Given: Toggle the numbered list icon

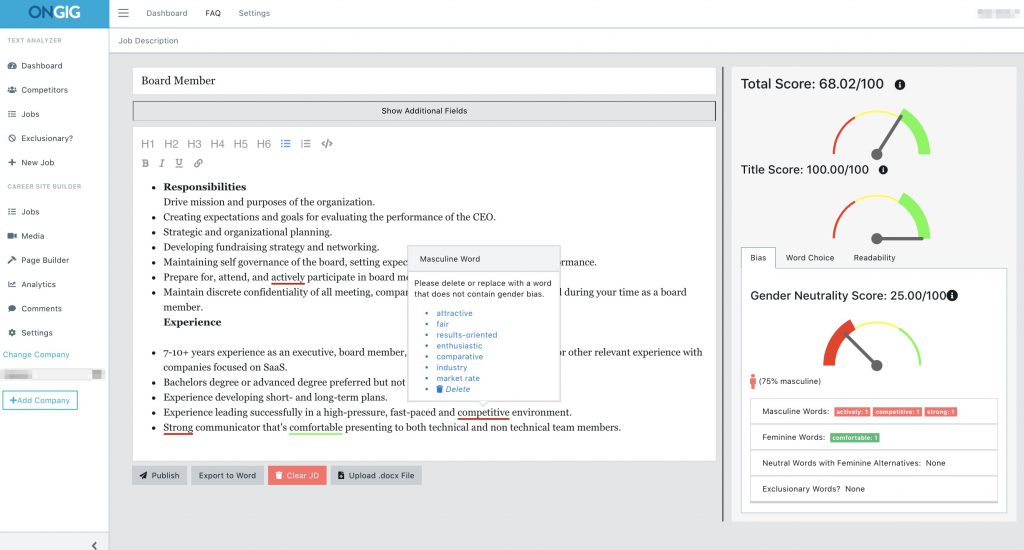Looking at the screenshot, I should [x=306, y=144].
